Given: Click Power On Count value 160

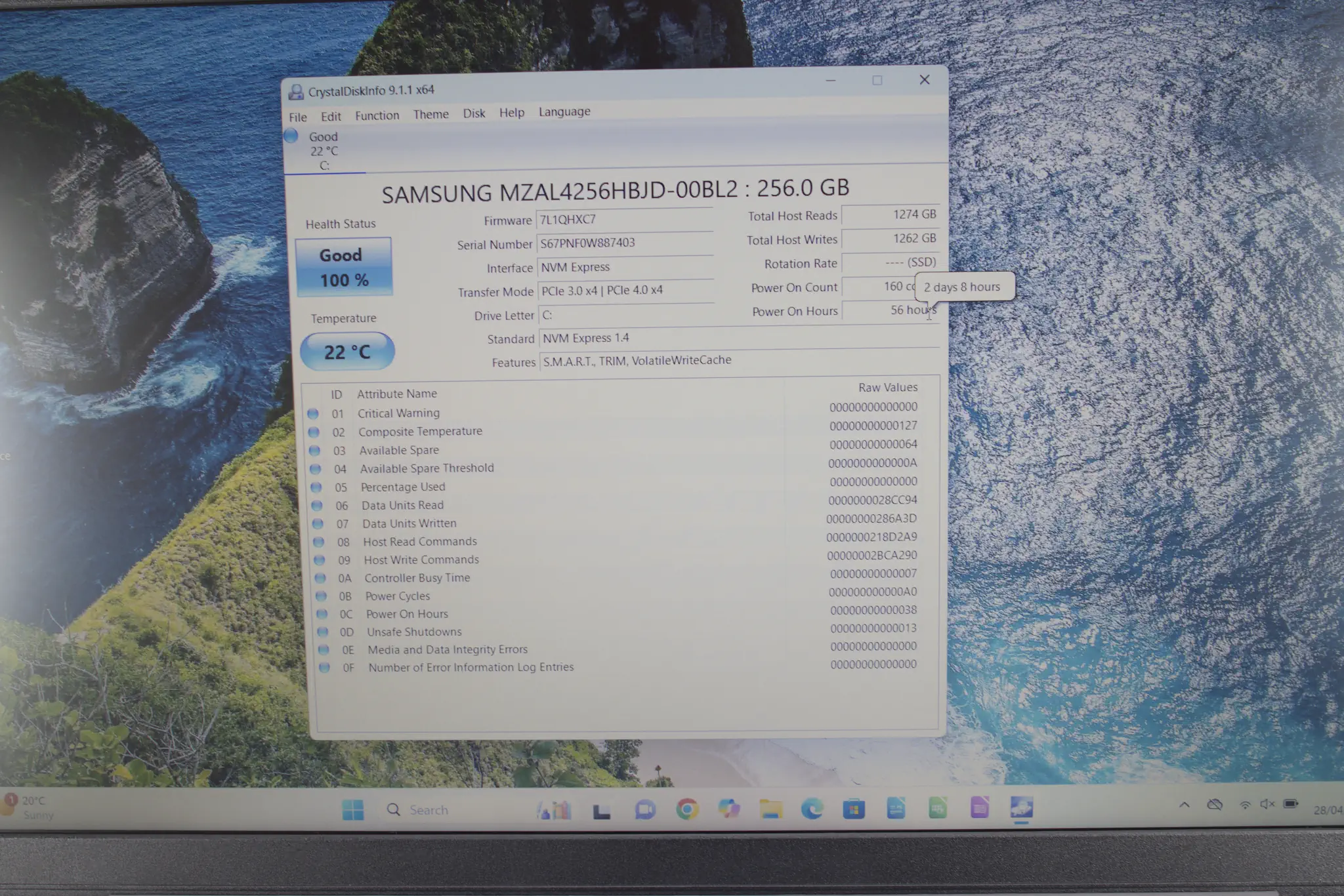Looking at the screenshot, I should 879,287.
